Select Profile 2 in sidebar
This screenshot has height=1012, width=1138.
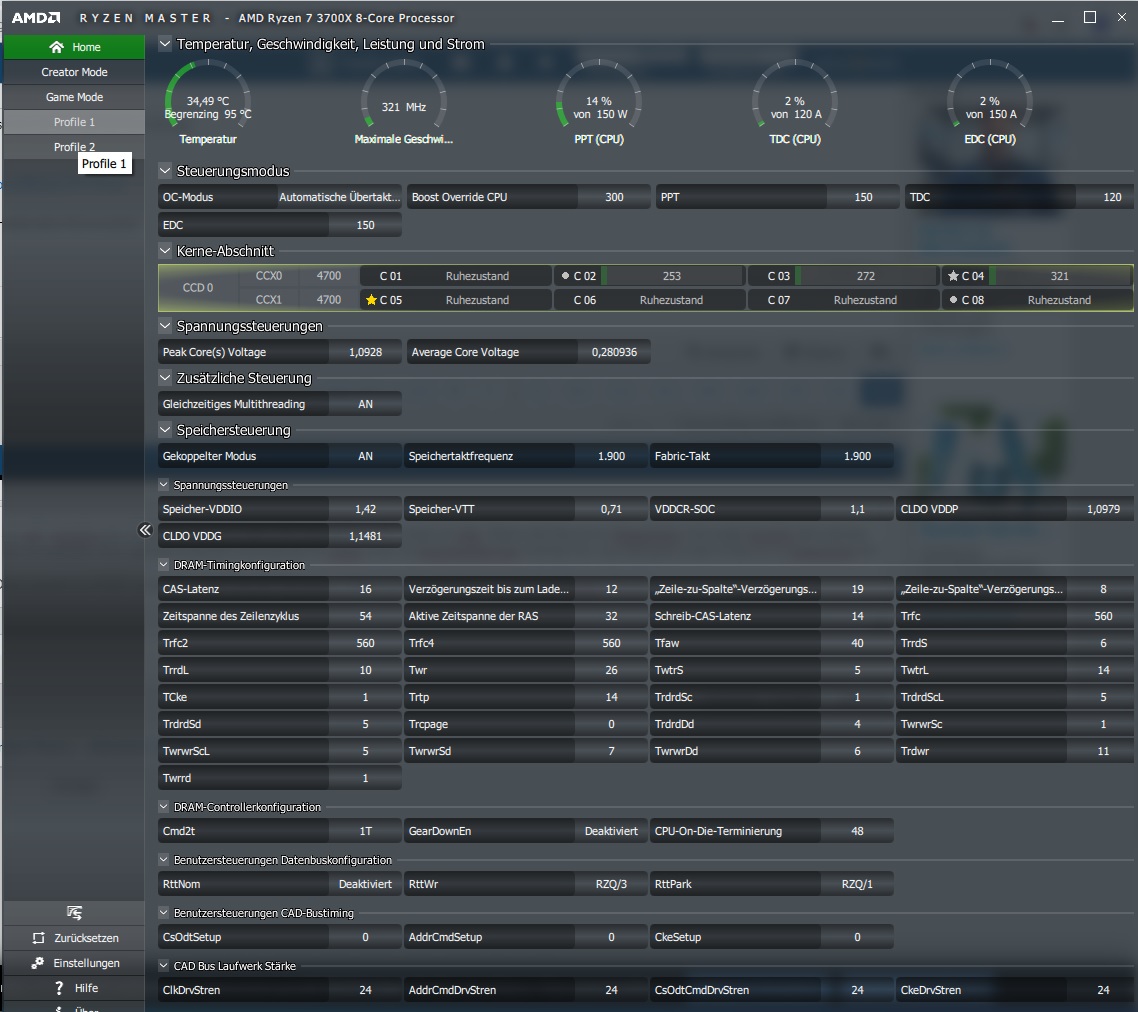[74, 147]
